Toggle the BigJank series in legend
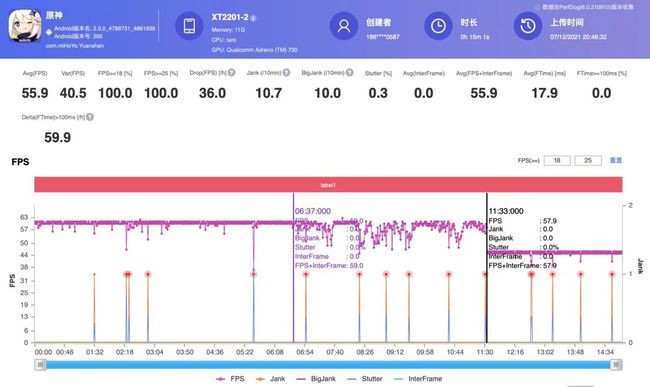The width and height of the screenshot is (650, 387). pos(316,379)
